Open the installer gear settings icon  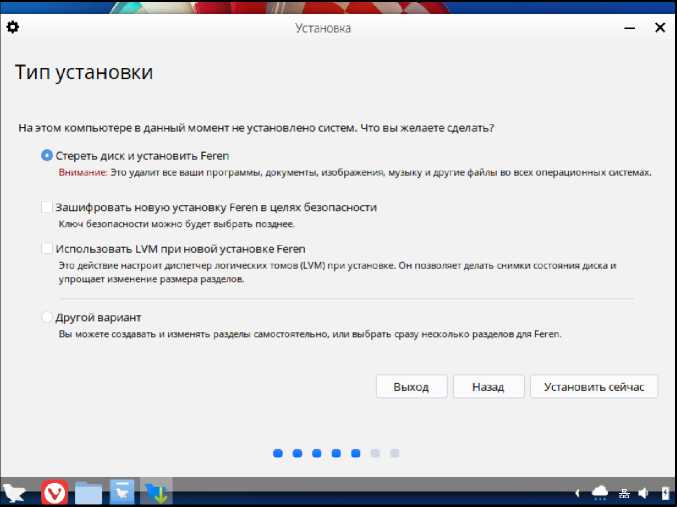click(x=13, y=27)
